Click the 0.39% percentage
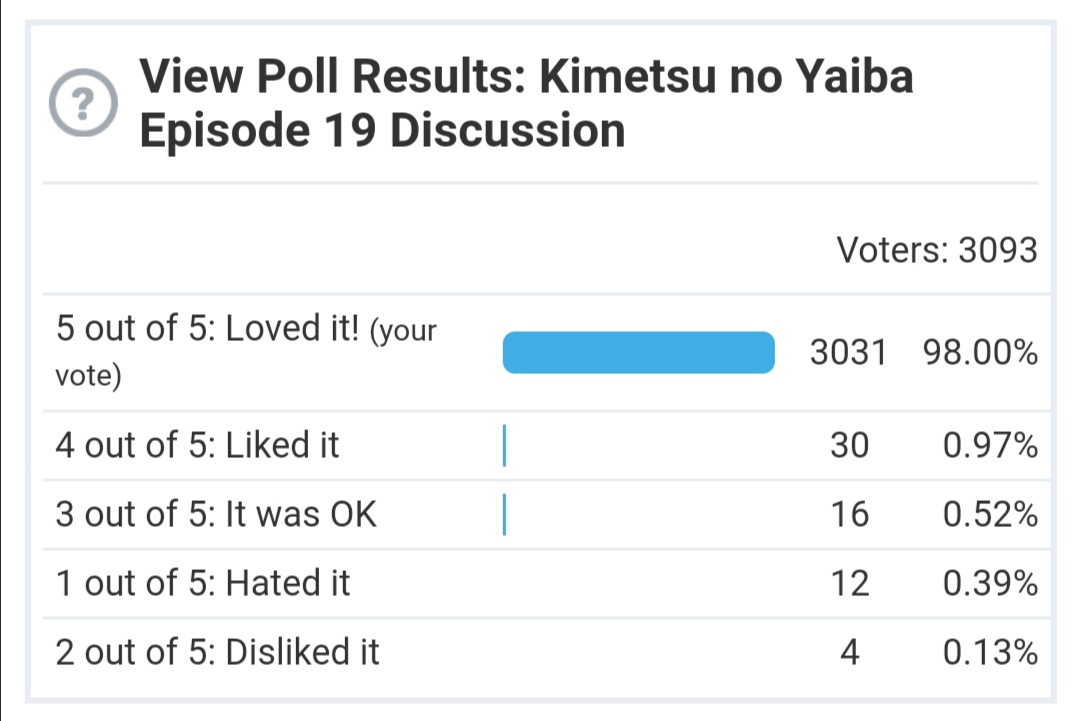The height and width of the screenshot is (721, 1080). (x=990, y=583)
